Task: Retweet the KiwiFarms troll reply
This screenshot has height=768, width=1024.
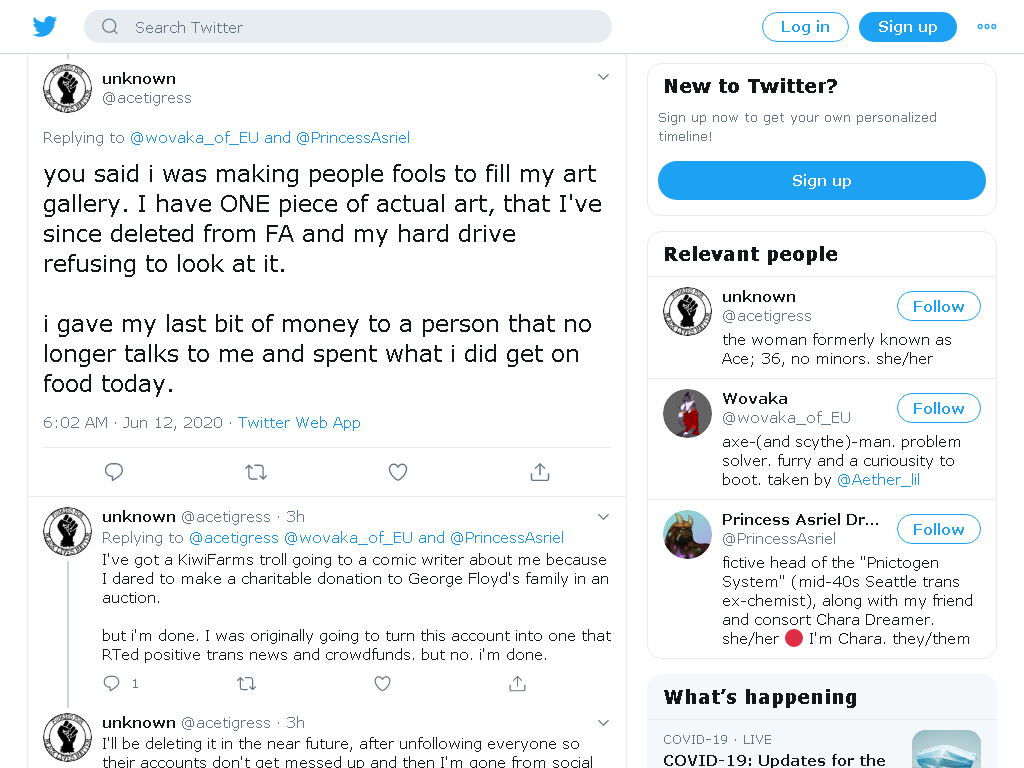Action: click(x=246, y=683)
